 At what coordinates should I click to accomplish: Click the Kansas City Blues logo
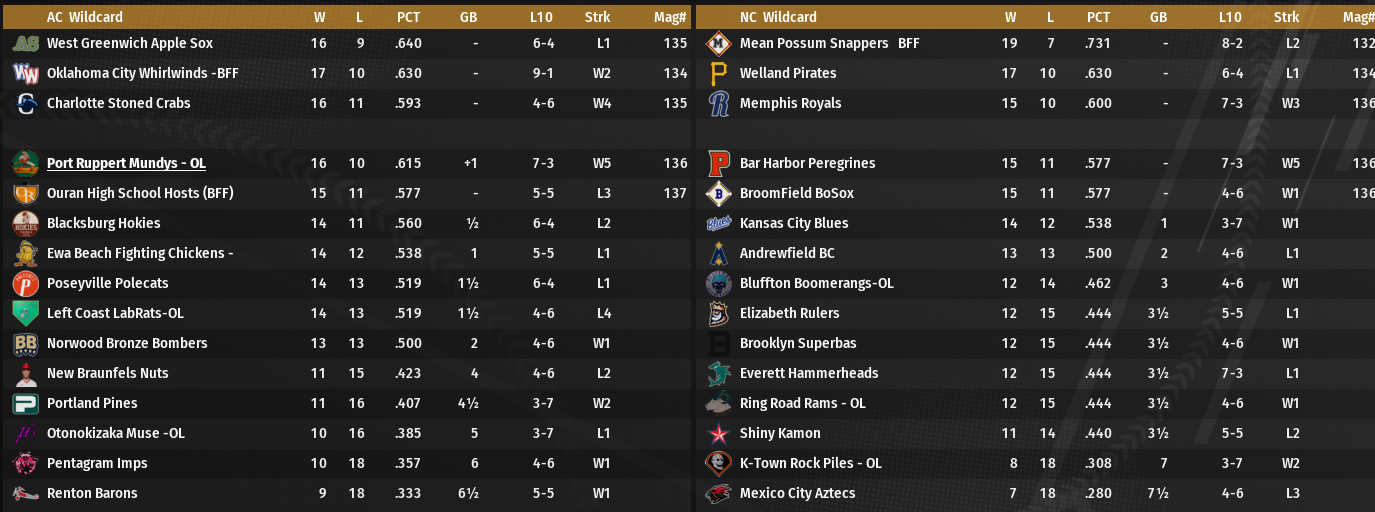point(718,224)
